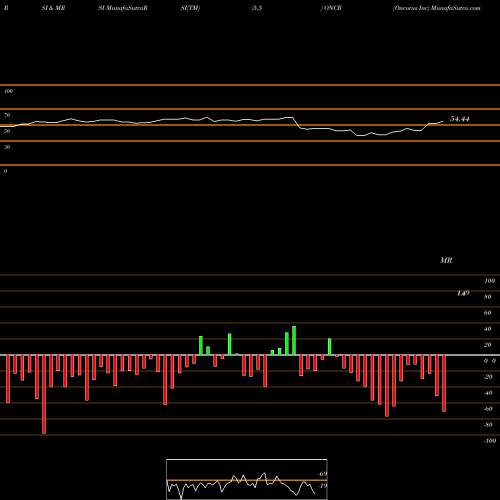Click the 'SI(TM)' header text
This screenshot has width=500, height=500.
coord(190,8)
